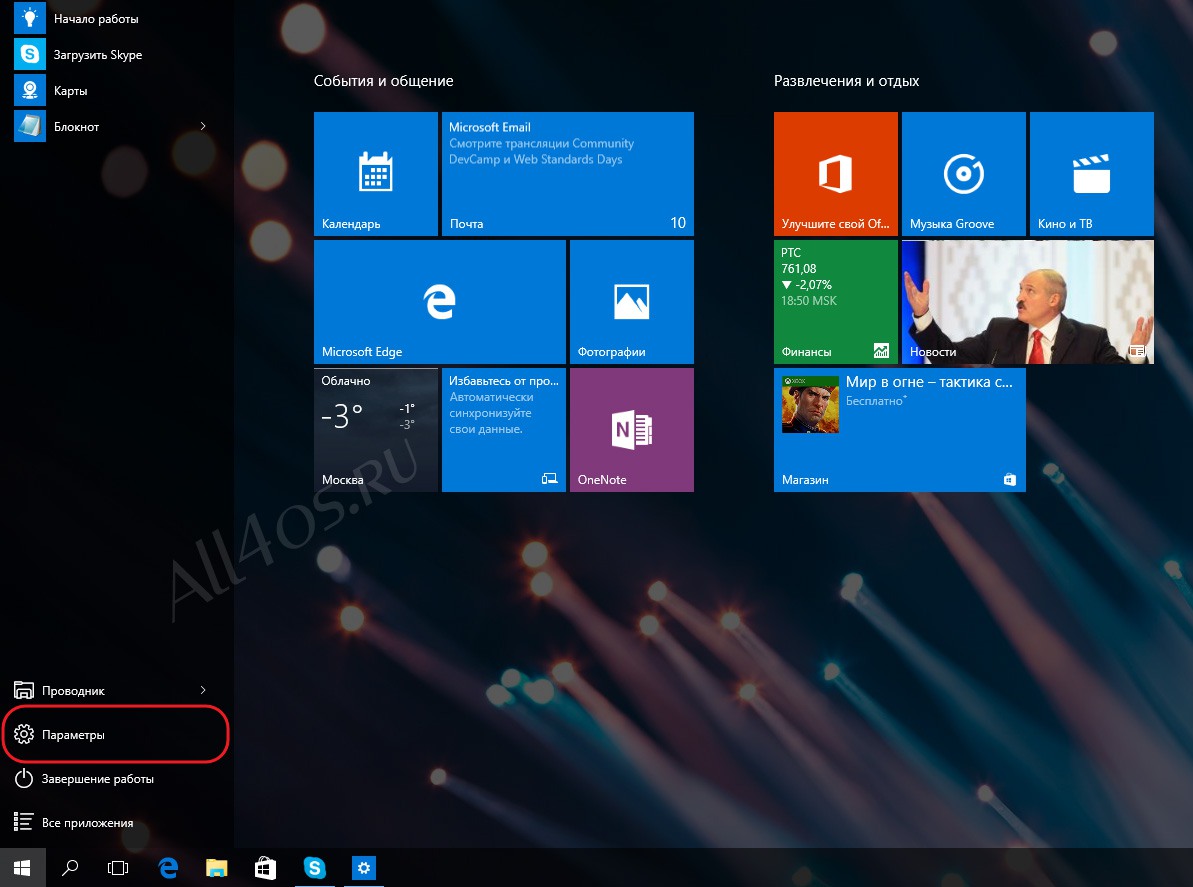Click the Развлечения и отдых group header
The width and height of the screenshot is (1193, 887).
(846, 81)
